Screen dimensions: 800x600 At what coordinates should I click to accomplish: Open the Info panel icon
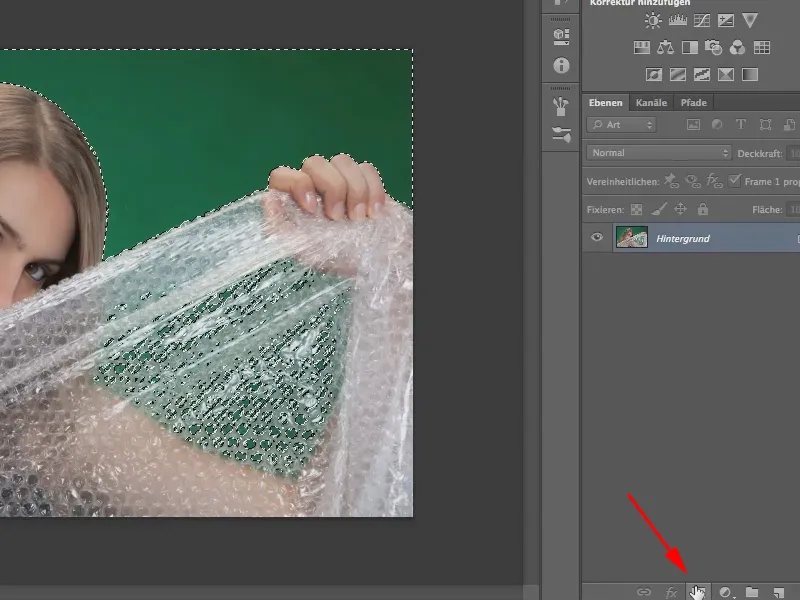561,65
